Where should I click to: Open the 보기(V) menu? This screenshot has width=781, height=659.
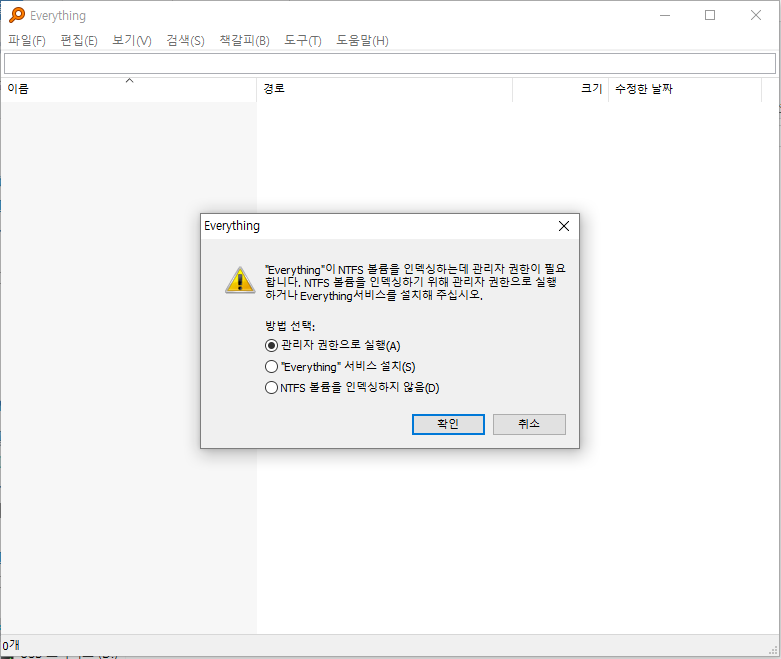131,40
